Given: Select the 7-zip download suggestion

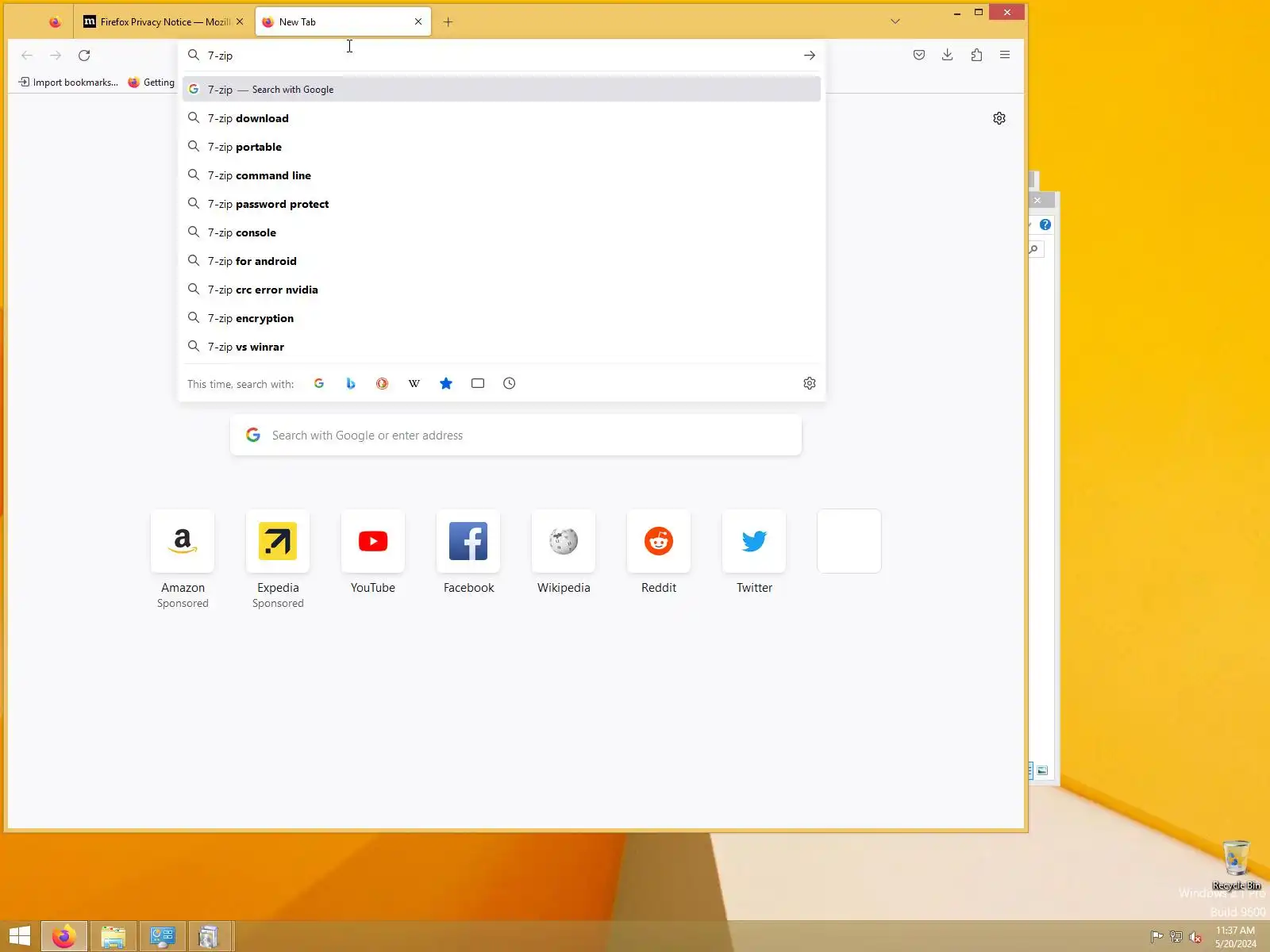Looking at the screenshot, I should 502,118.
